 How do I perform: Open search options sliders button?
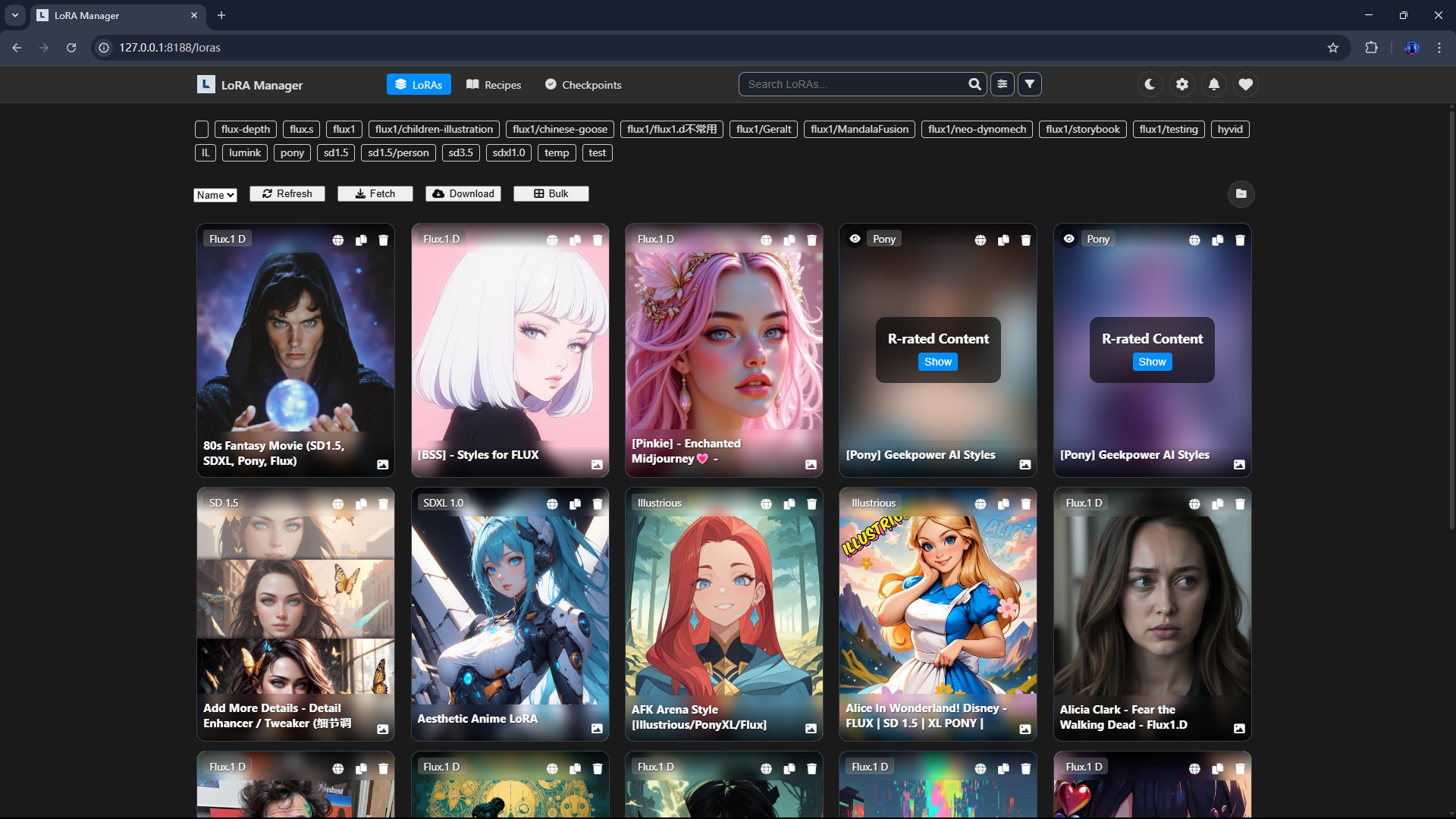coord(1002,84)
